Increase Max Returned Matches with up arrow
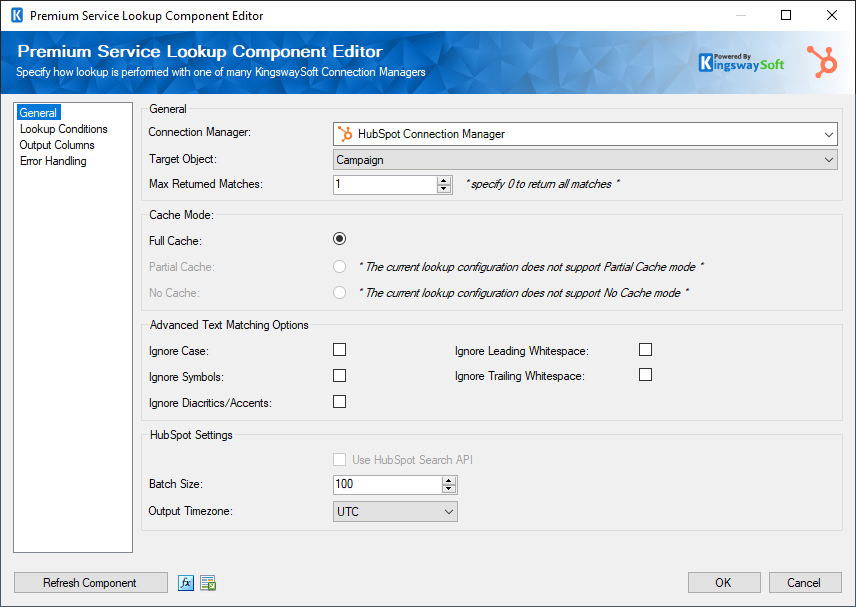 pyautogui.click(x=444, y=180)
